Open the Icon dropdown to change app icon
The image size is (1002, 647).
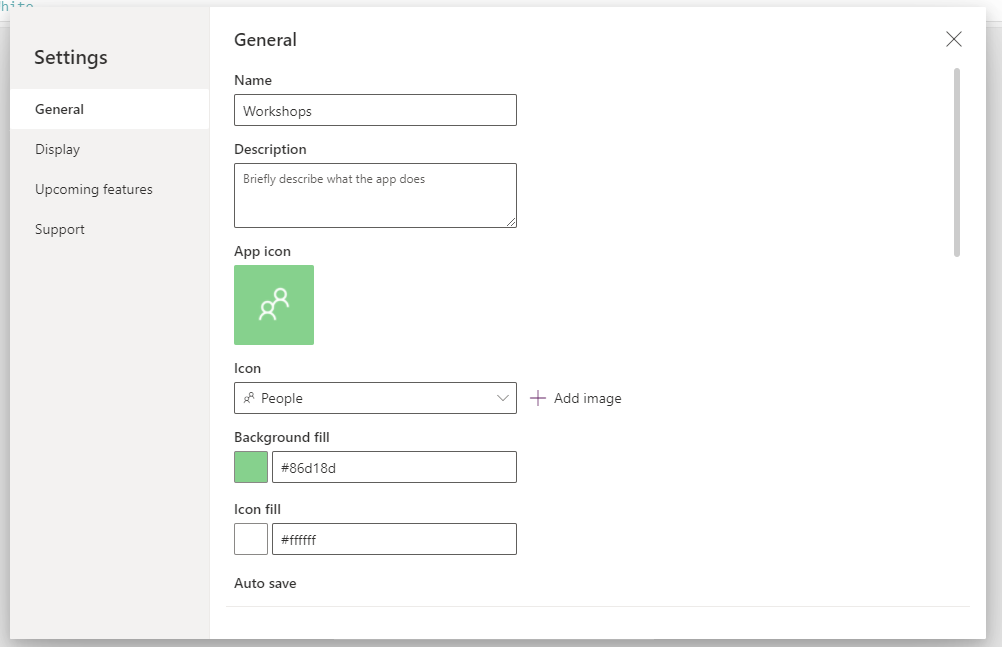pos(375,398)
